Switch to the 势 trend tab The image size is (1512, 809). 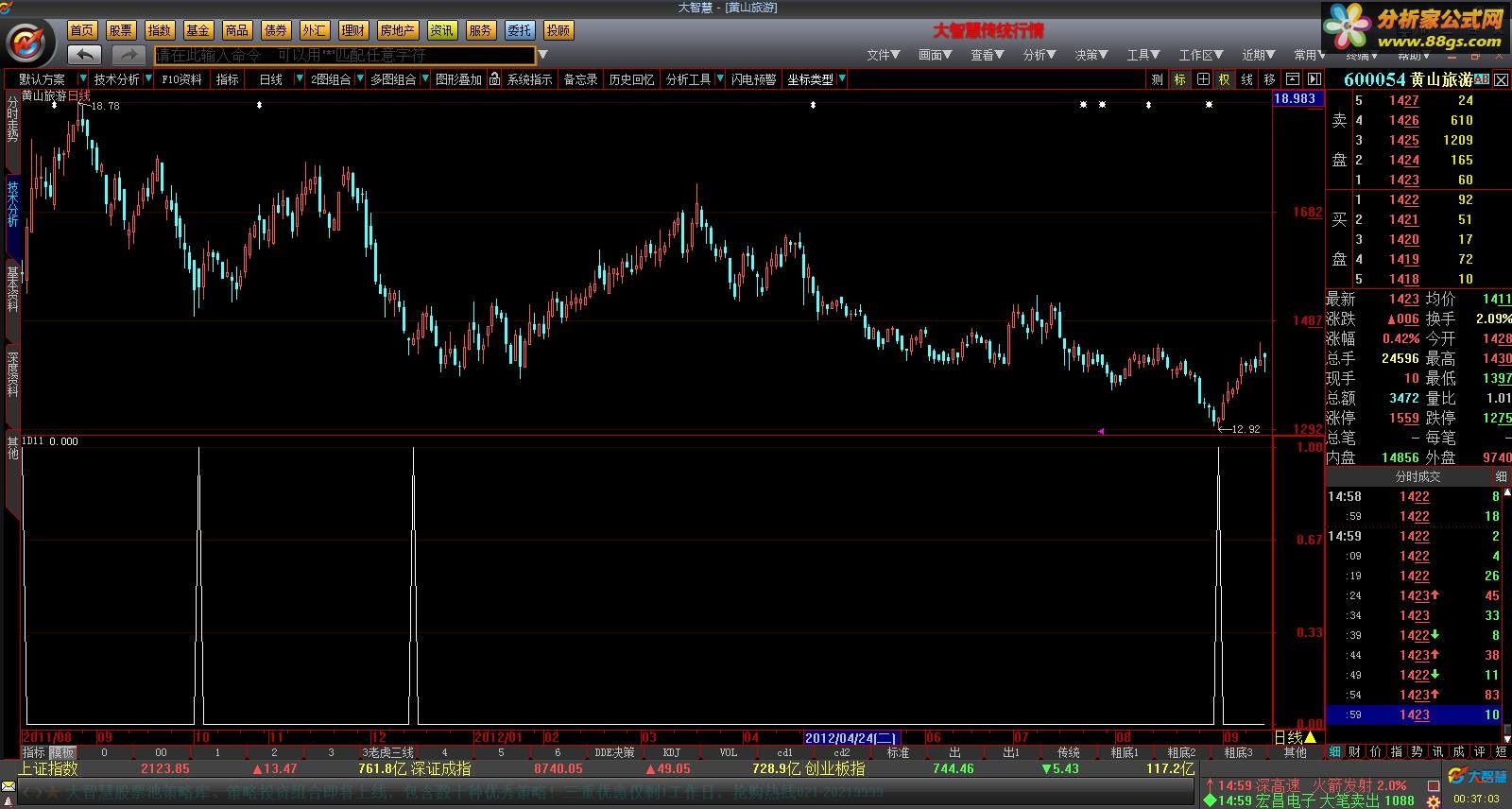pyautogui.click(x=1417, y=752)
